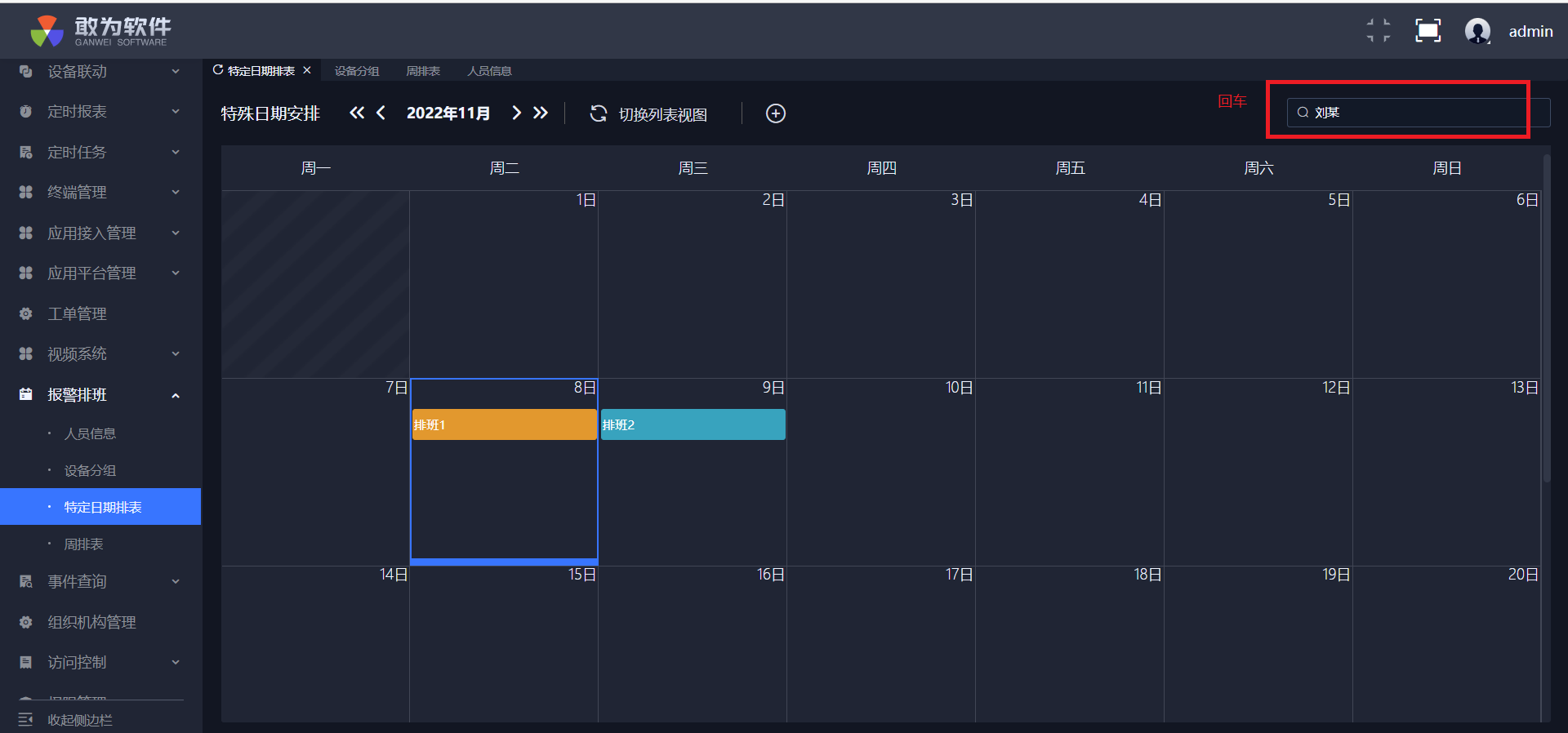Screen dimensions: 1568x733
Task: Open the orange 排班1 schedule event
Action: (x=504, y=424)
